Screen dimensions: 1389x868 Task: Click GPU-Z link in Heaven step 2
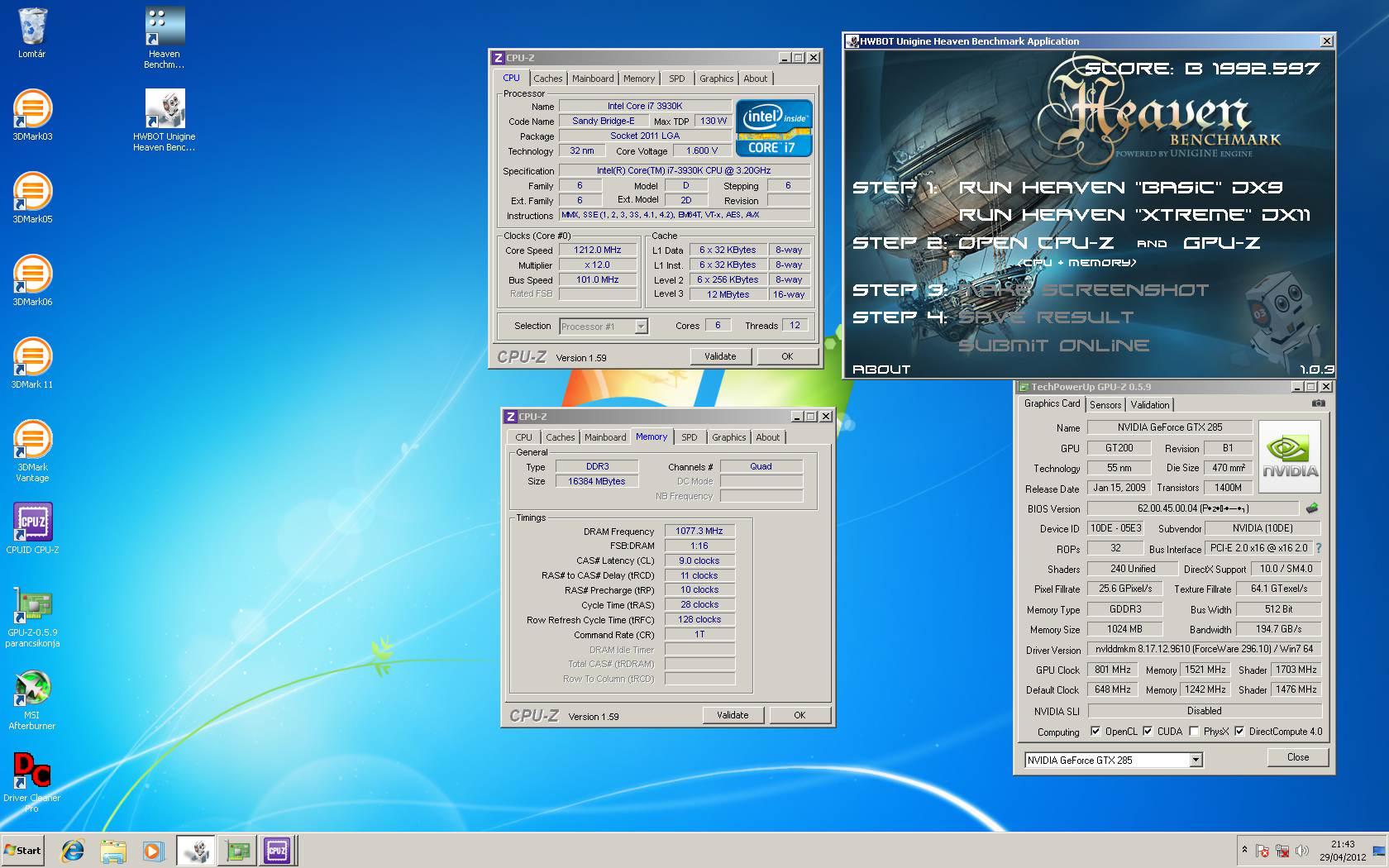coord(1221,243)
